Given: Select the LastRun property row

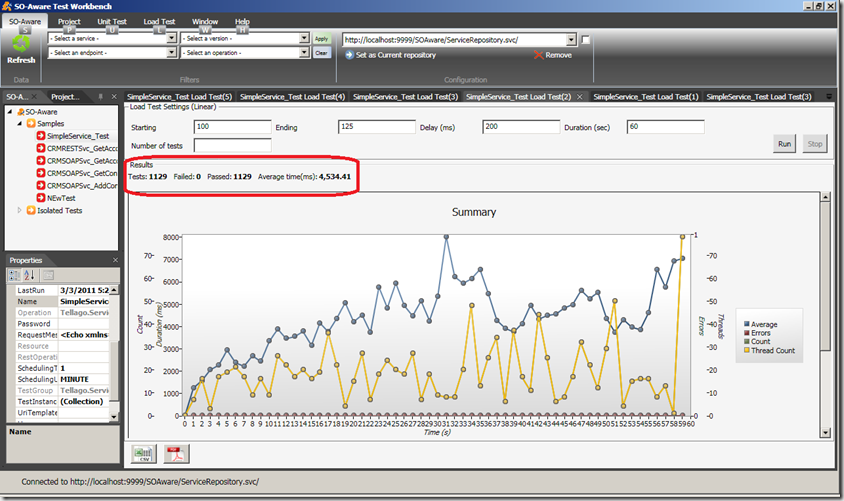Looking at the screenshot, I should click(62, 290).
